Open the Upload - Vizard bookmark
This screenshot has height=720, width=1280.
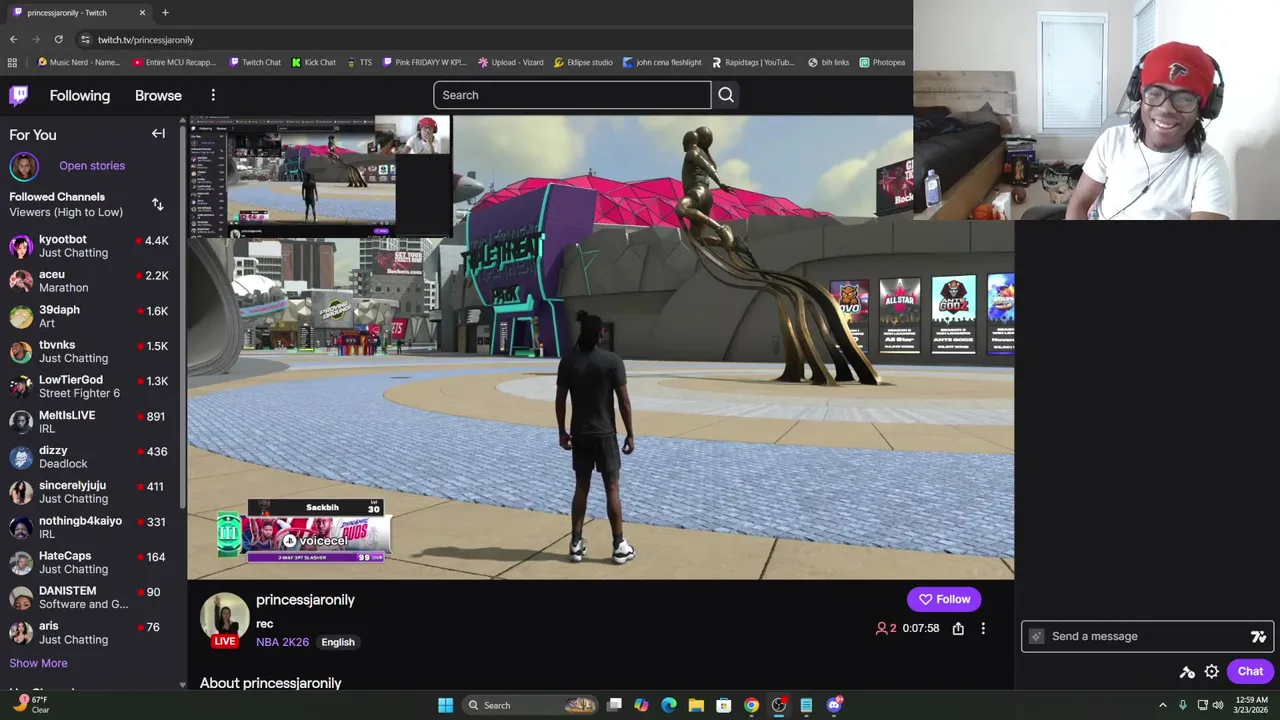(511, 62)
